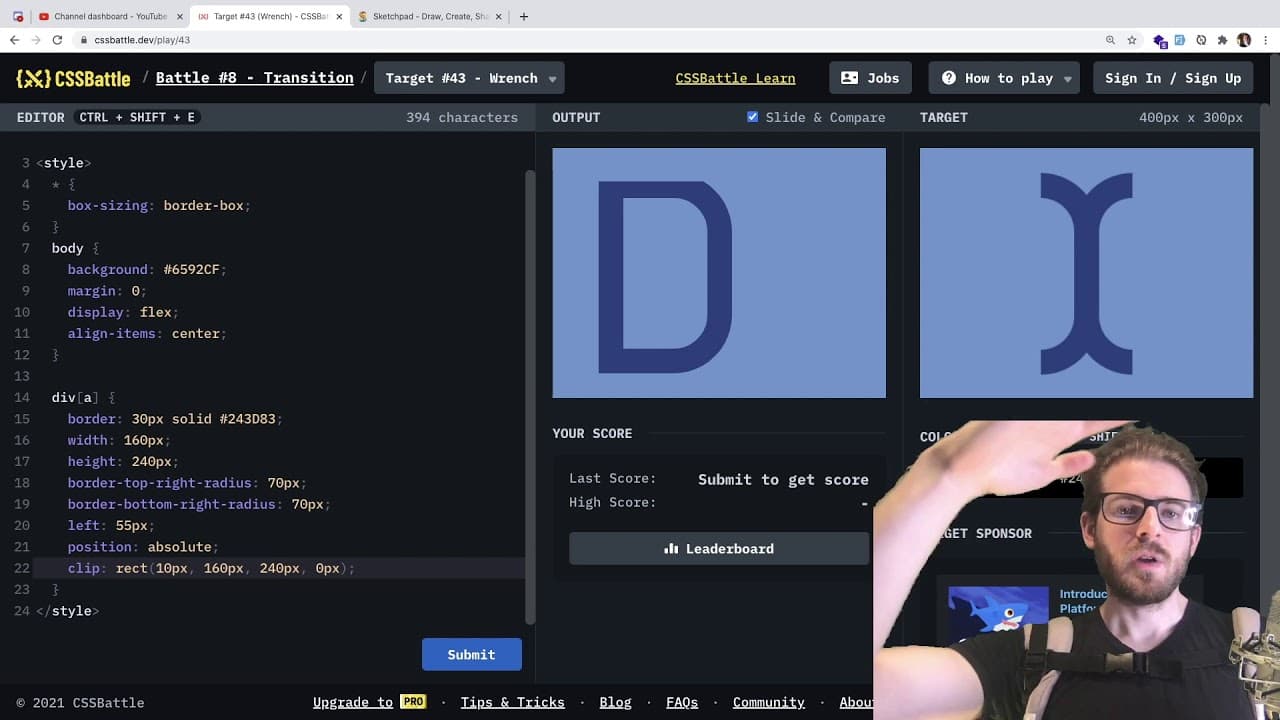The height and width of the screenshot is (720, 1280).
Task: Click the padlock site info icon
Action: [84, 40]
